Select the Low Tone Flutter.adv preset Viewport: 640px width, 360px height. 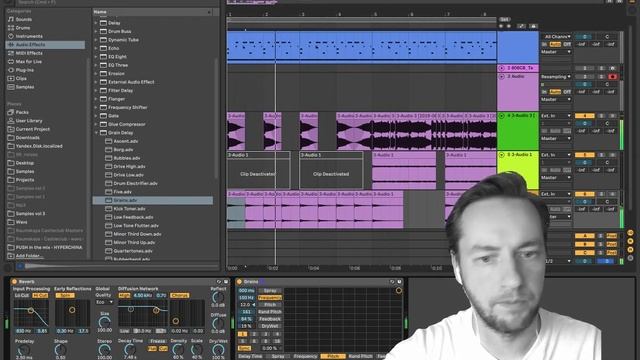(x=136, y=226)
